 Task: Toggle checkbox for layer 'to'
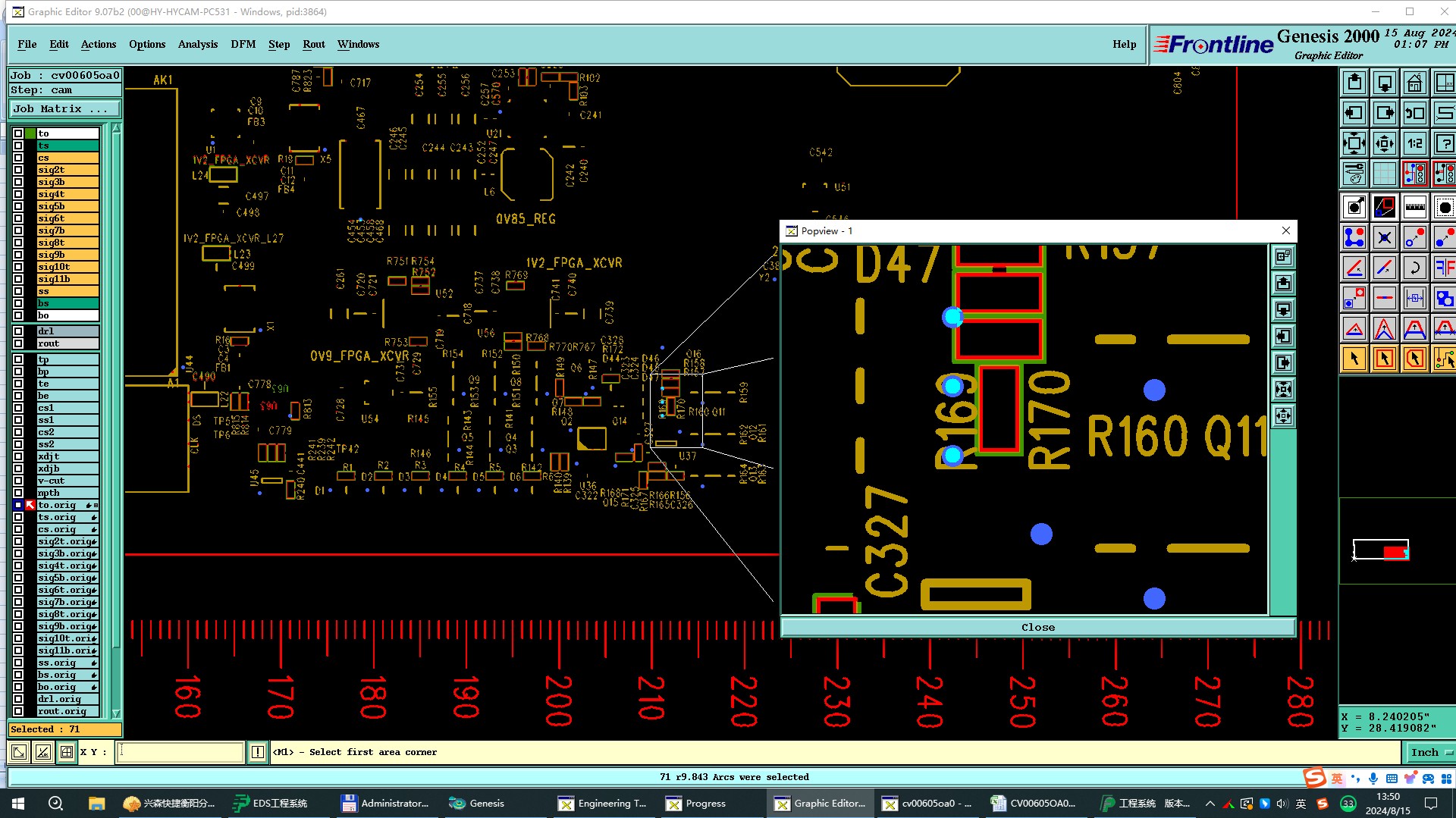coord(18,133)
